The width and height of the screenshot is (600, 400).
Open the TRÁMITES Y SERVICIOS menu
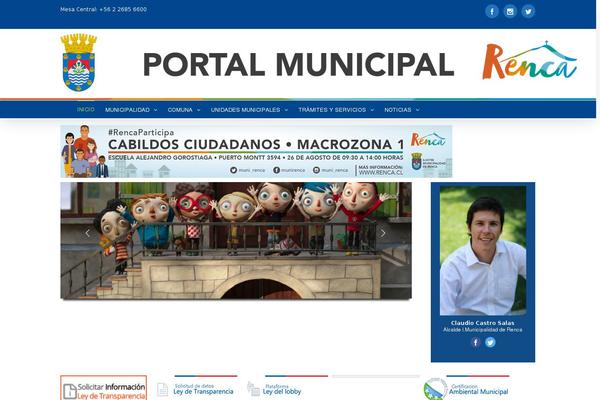(332, 110)
